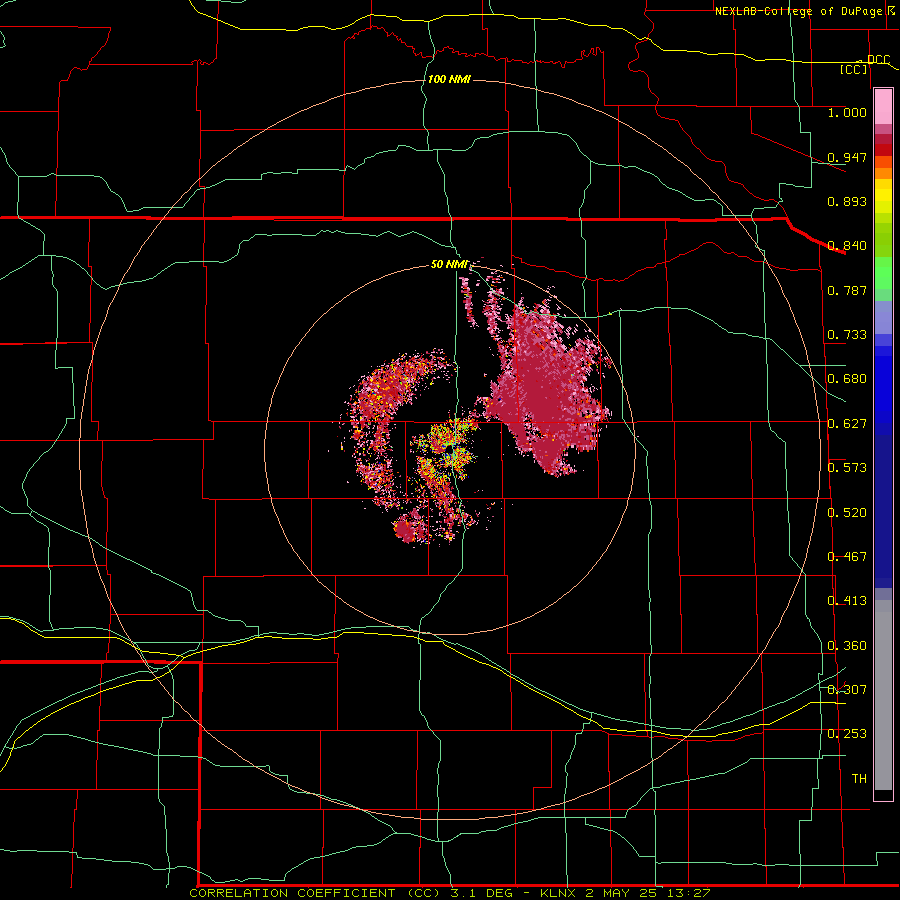900x900 pixels.
Task: Click the 0.733 scale value
Action: 847,335
